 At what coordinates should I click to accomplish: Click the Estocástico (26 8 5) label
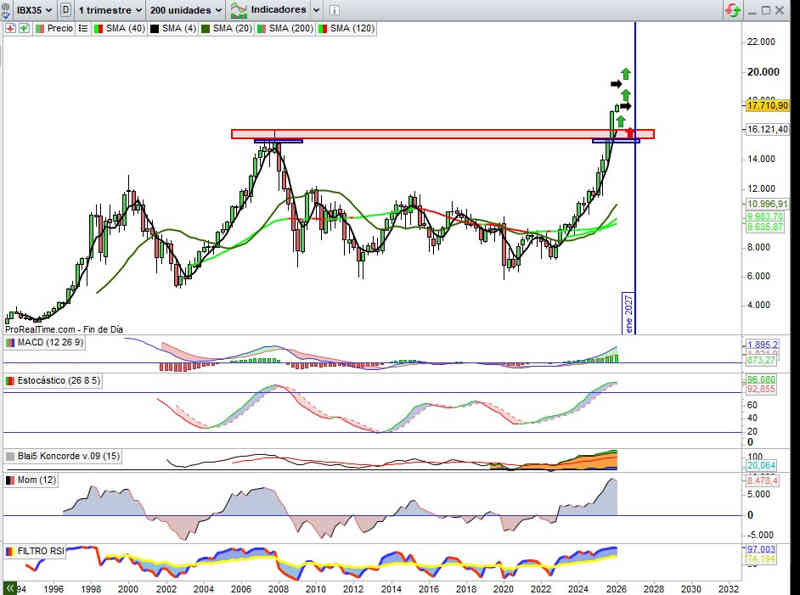click(62, 382)
